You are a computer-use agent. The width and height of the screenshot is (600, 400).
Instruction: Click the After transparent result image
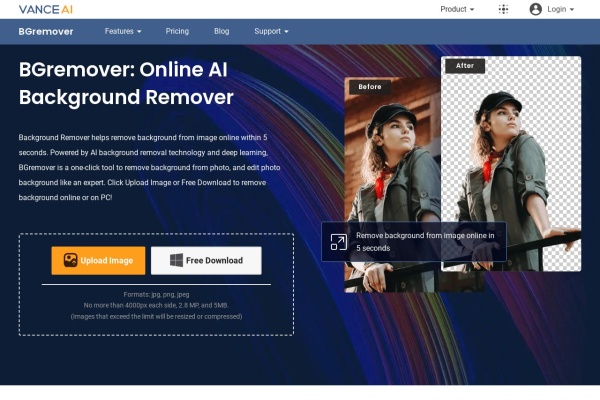pyautogui.click(x=511, y=164)
